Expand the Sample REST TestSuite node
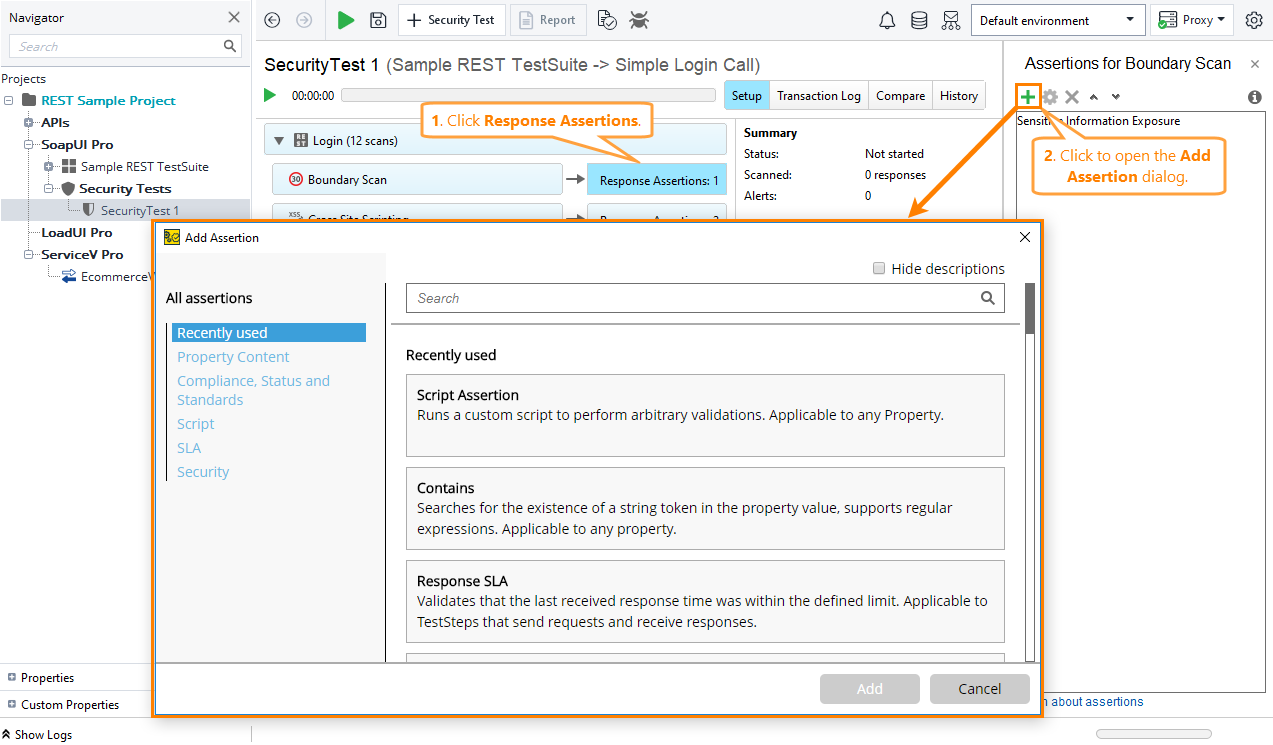The image size is (1273, 745). point(49,166)
